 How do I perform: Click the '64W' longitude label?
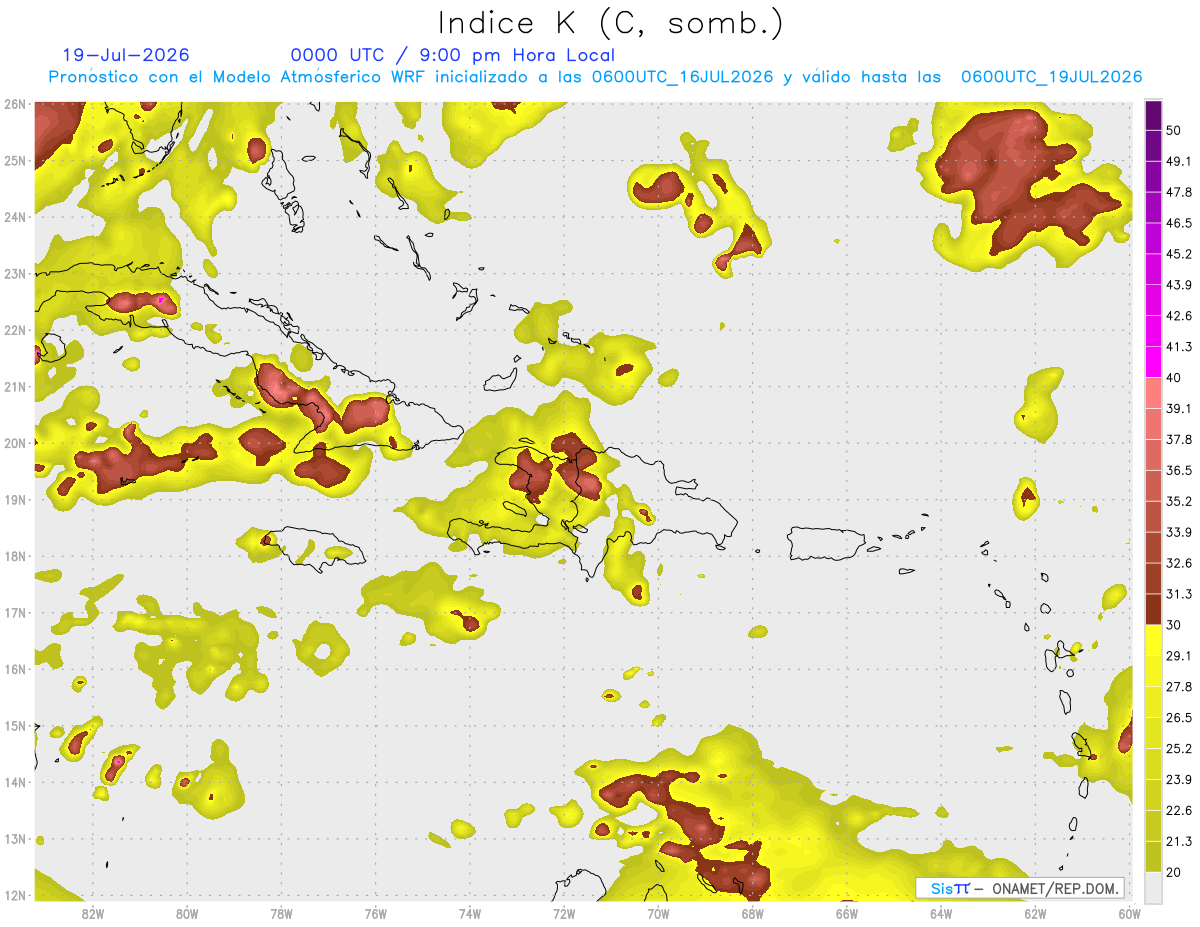(x=941, y=913)
